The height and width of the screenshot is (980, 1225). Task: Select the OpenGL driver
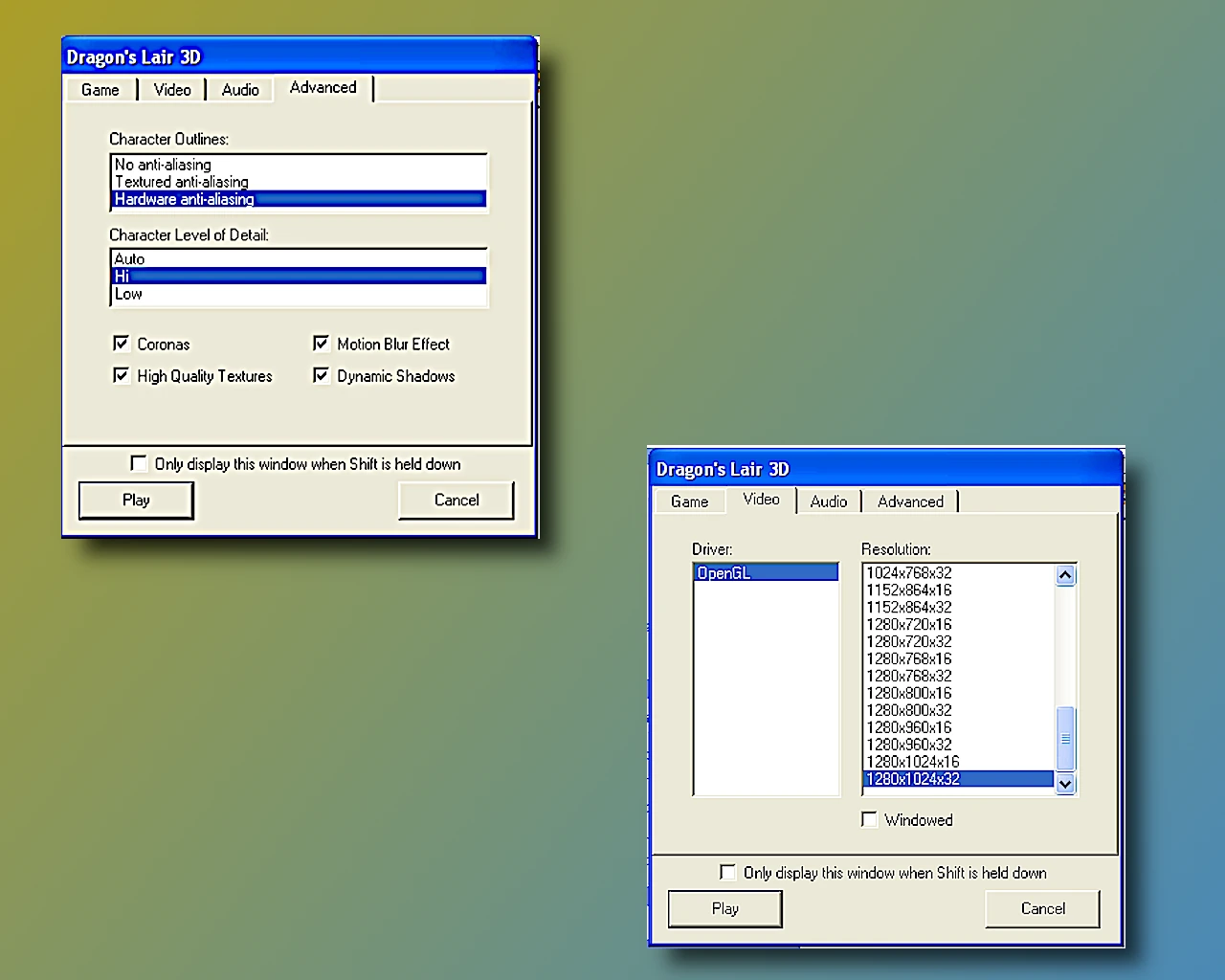pos(766,572)
